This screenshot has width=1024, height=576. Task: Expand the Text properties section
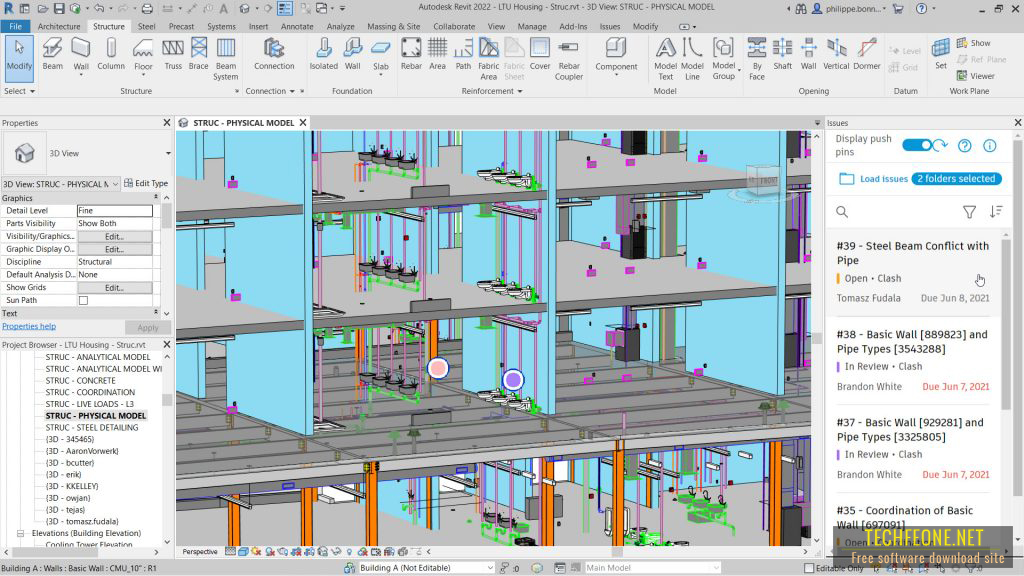coord(155,313)
